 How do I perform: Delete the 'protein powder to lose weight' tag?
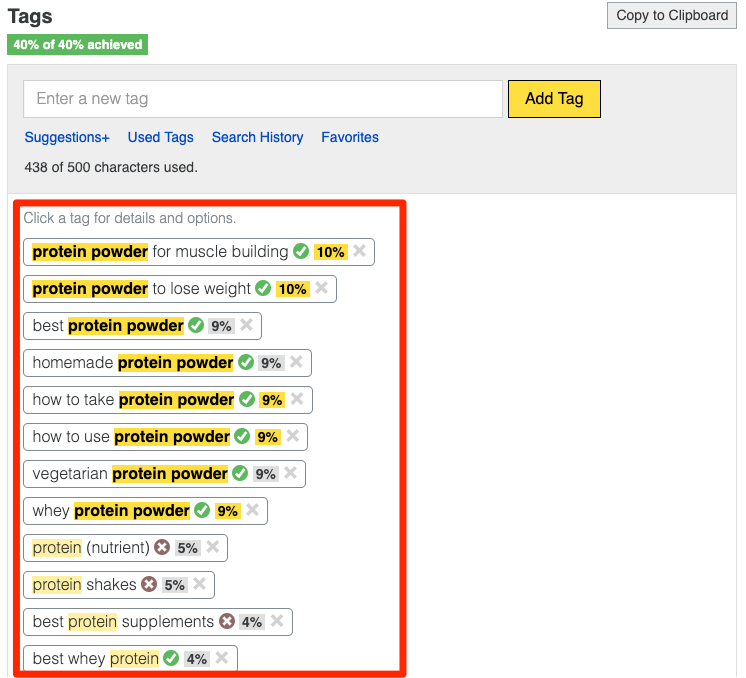coord(321,289)
